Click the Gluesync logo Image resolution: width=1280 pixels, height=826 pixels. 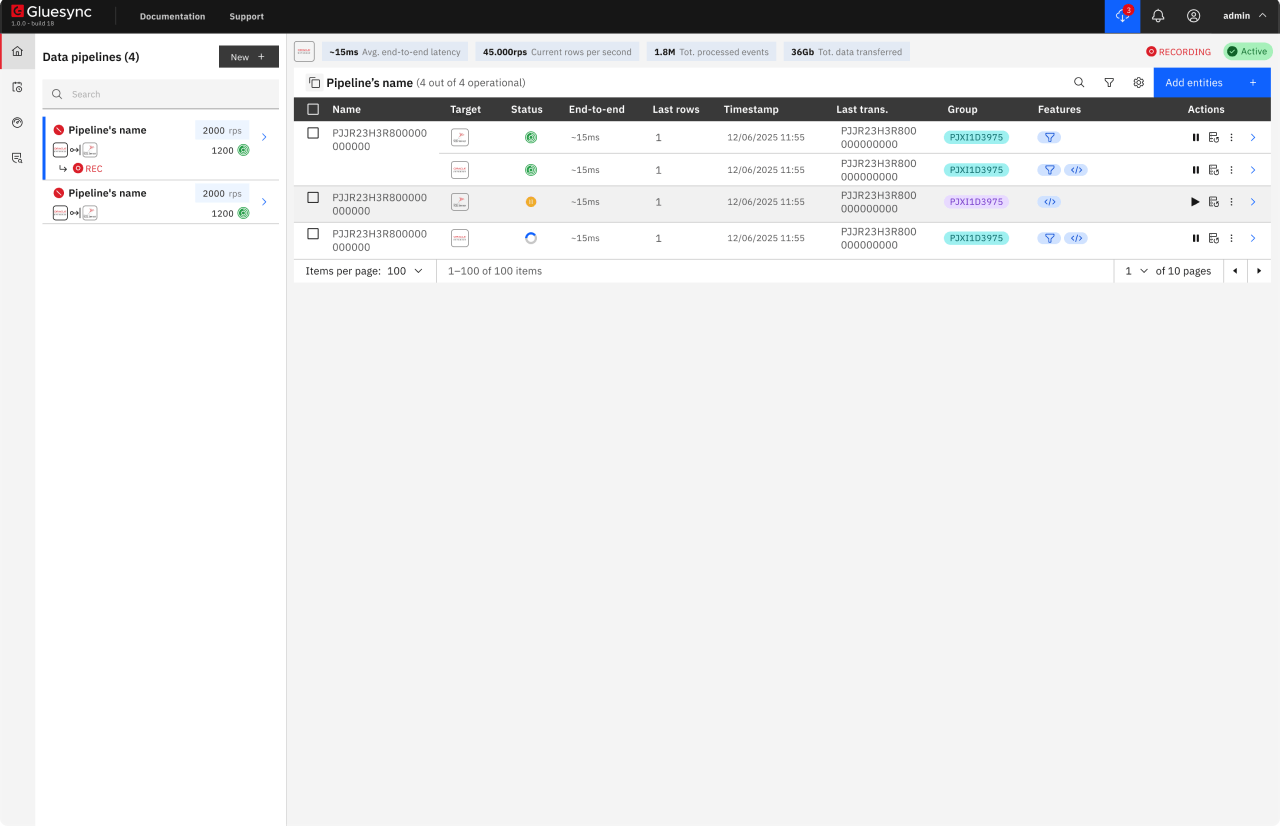[51, 13]
